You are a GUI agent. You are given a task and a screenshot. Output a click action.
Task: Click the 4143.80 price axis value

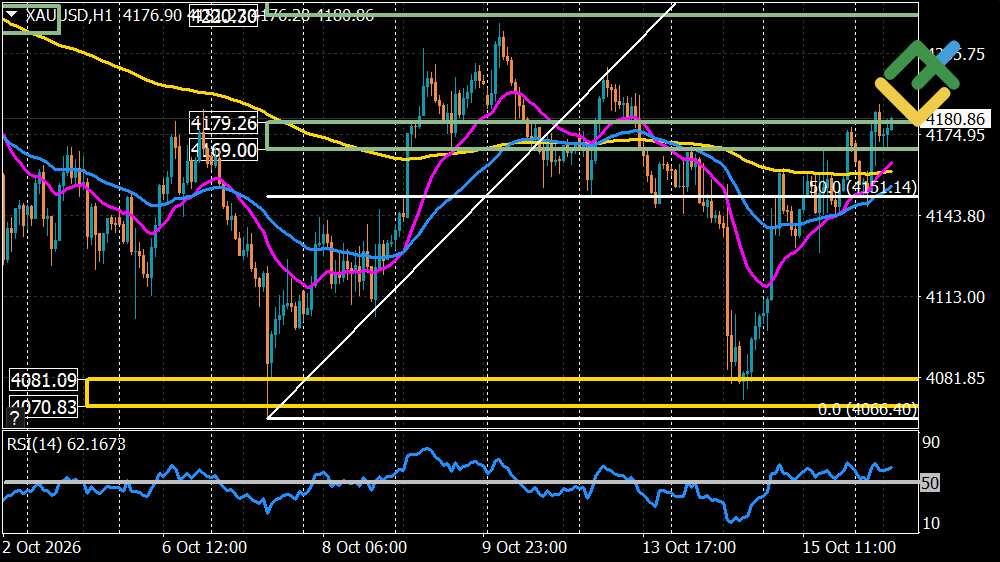[x=955, y=216]
